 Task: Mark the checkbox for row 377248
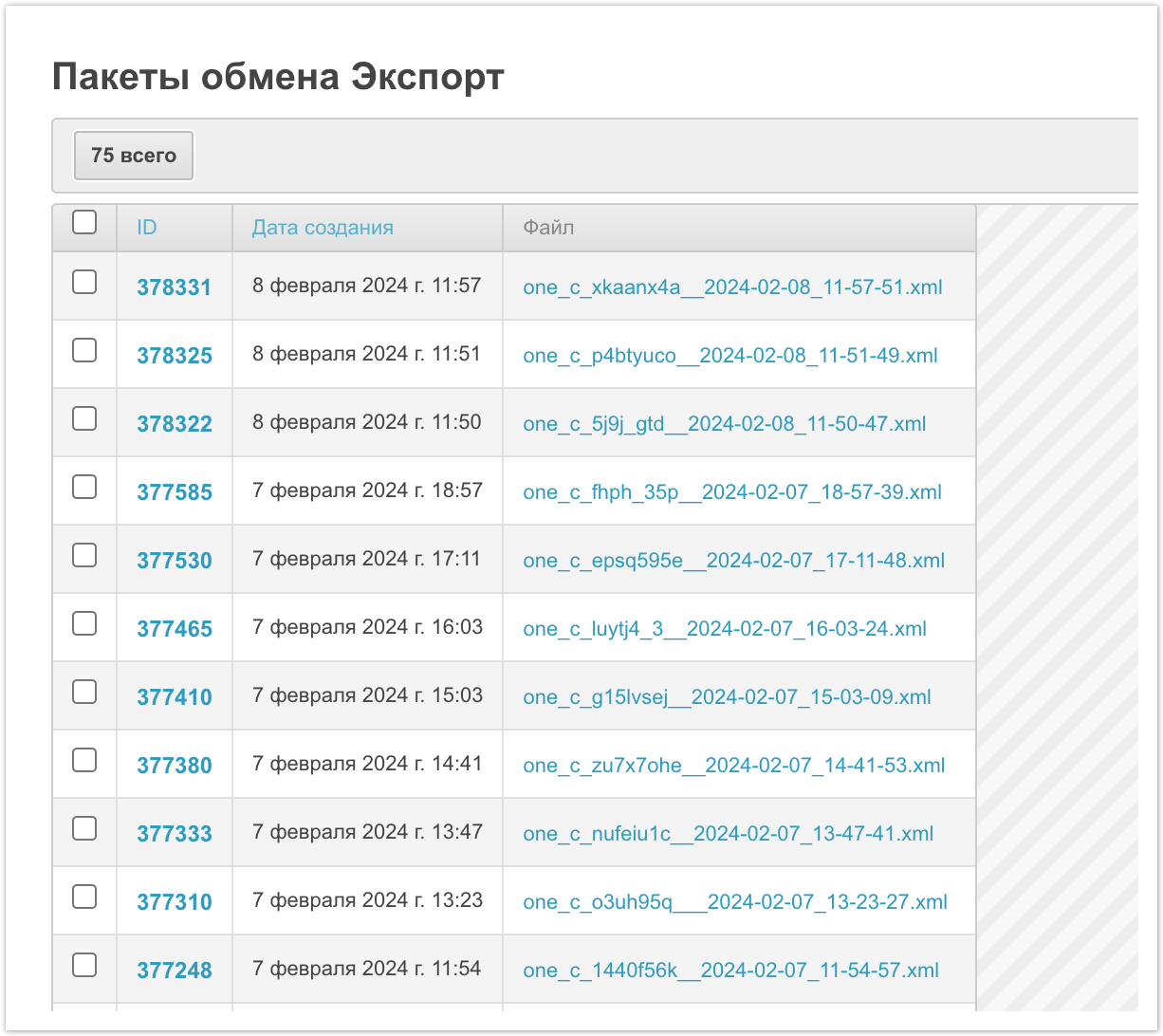click(x=84, y=965)
